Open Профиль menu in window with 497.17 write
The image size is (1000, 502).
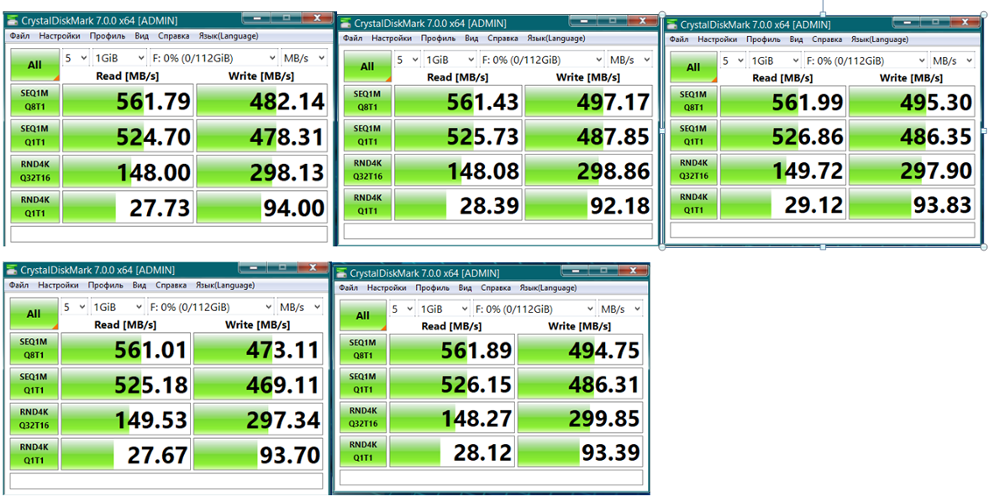tap(438, 38)
